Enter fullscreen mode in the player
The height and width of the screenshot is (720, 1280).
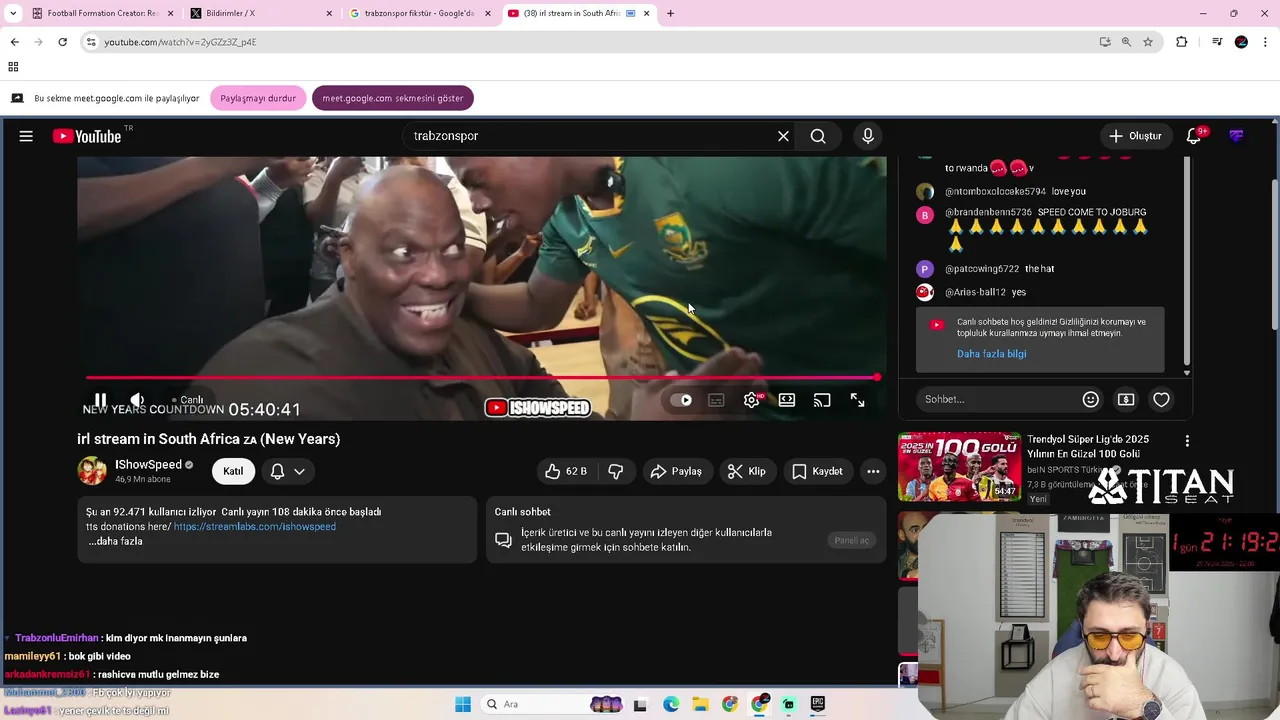pyautogui.click(x=858, y=400)
